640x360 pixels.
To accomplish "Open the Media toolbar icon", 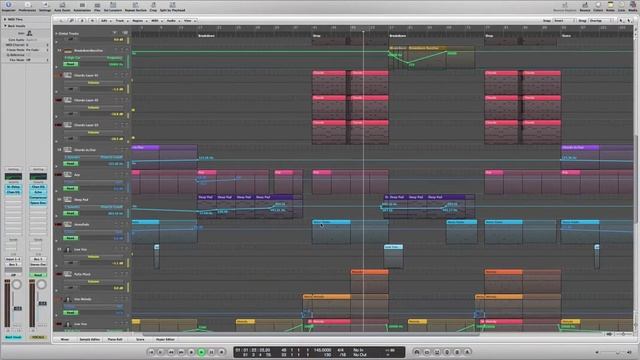I will [632, 6].
